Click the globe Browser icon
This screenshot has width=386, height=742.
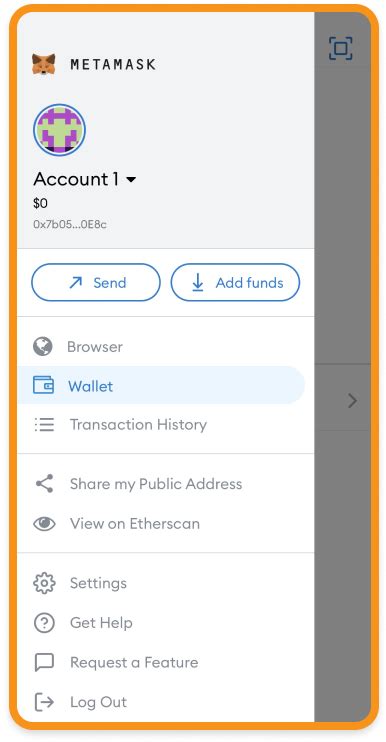tap(43, 346)
